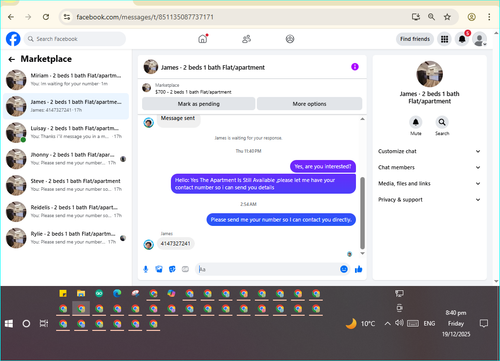Click the purple conversation info icon
The height and width of the screenshot is (361, 500).
point(355,67)
